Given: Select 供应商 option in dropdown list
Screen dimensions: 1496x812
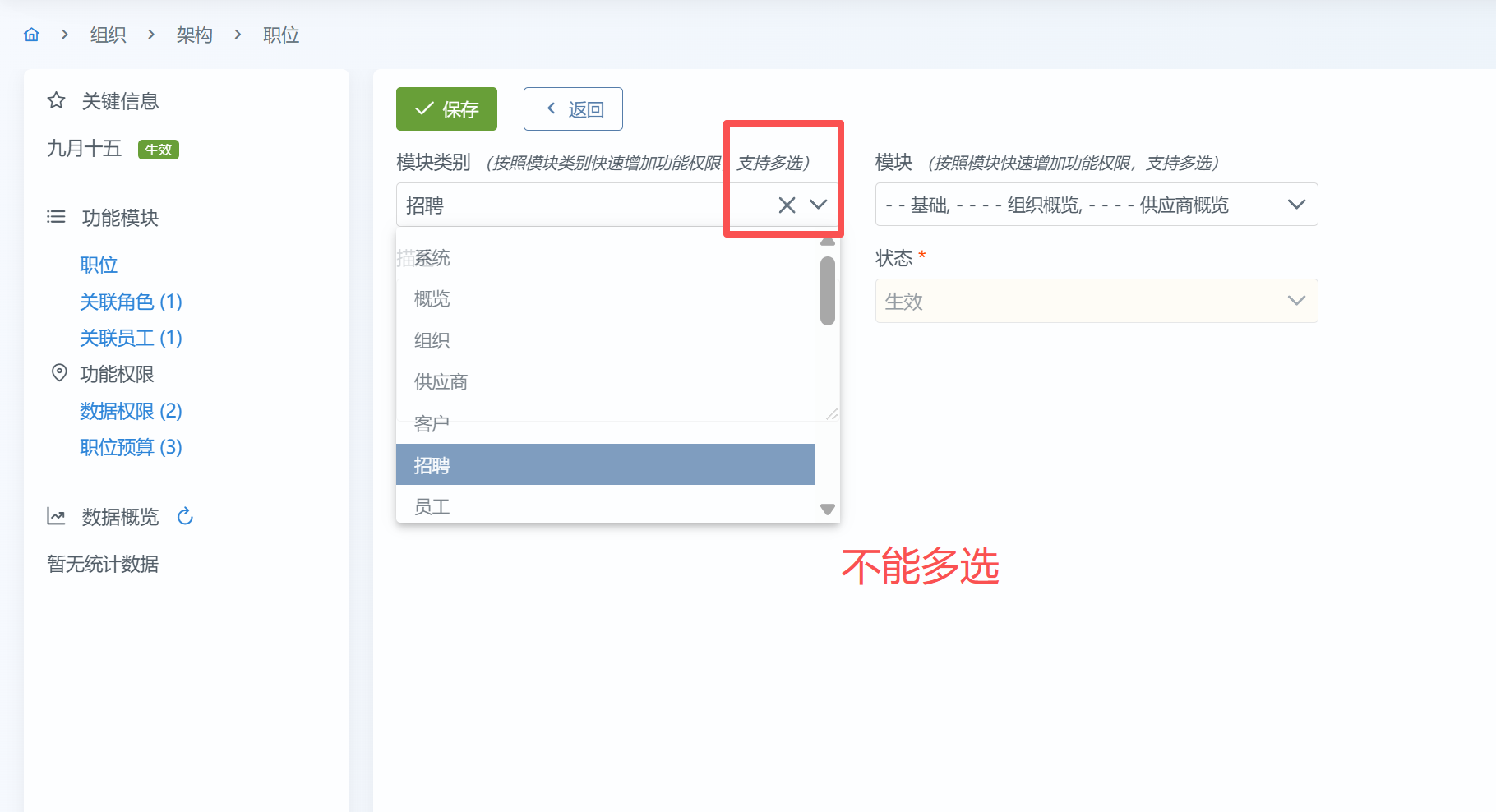Looking at the screenshot, I should [441, 382].
